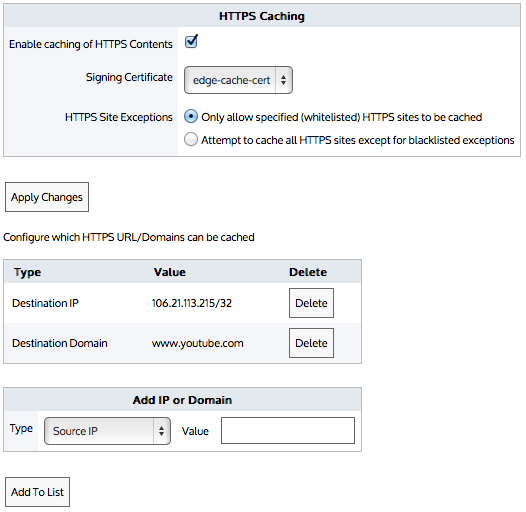Click the whitelisted HTTPS sites option label
526x512 pixels.
[341, 117]
